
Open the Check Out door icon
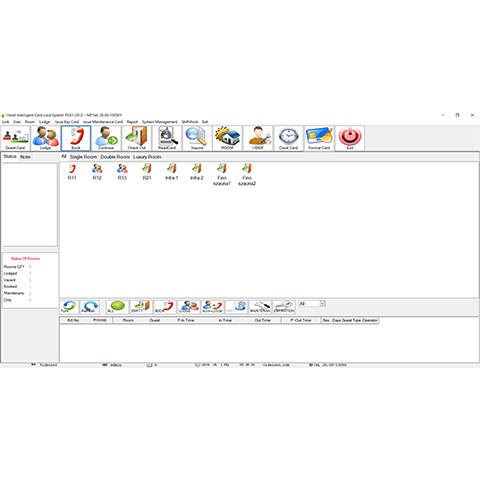point(137,138)
